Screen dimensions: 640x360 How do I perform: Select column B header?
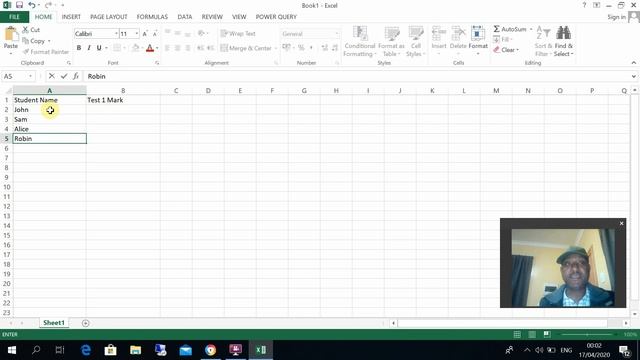tap(123, 91)
